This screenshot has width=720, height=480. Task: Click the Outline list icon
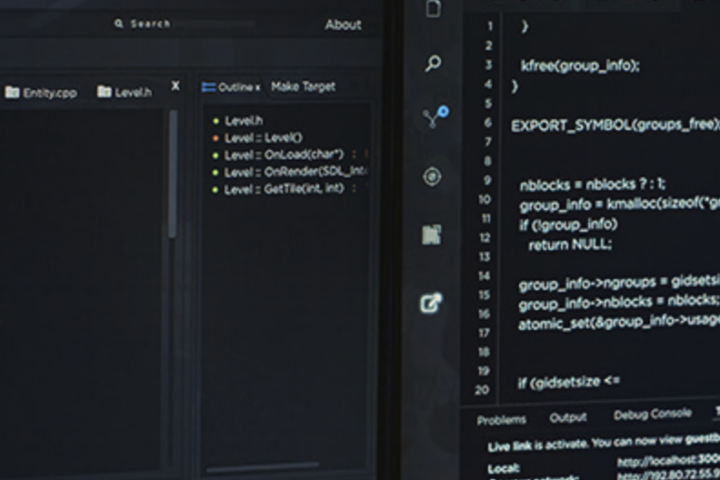pos(209,87)
